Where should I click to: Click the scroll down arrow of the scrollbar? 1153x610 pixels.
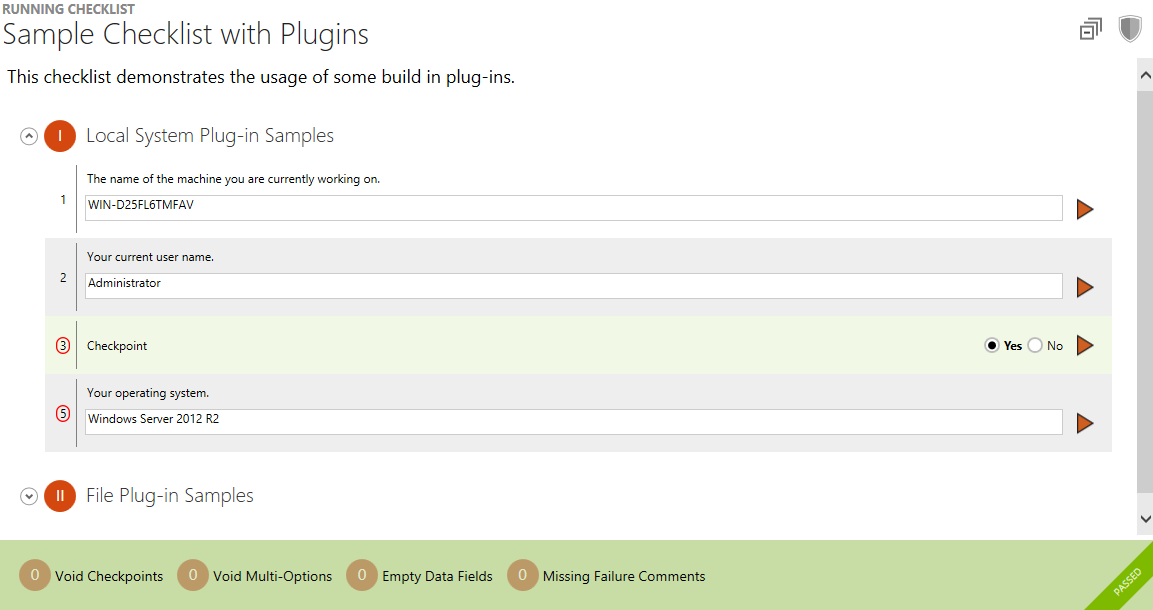pyautogui.click(x=1145, y=518)
